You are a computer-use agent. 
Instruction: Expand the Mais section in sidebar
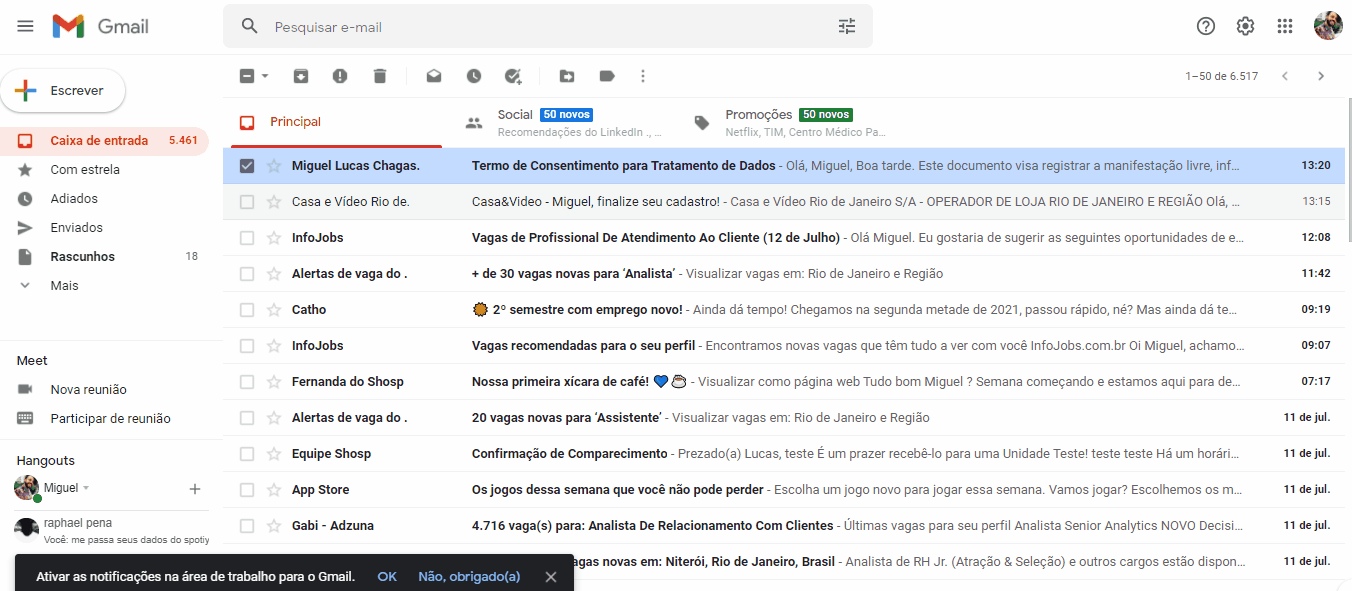pyautogui.click(x=64, y=286)
